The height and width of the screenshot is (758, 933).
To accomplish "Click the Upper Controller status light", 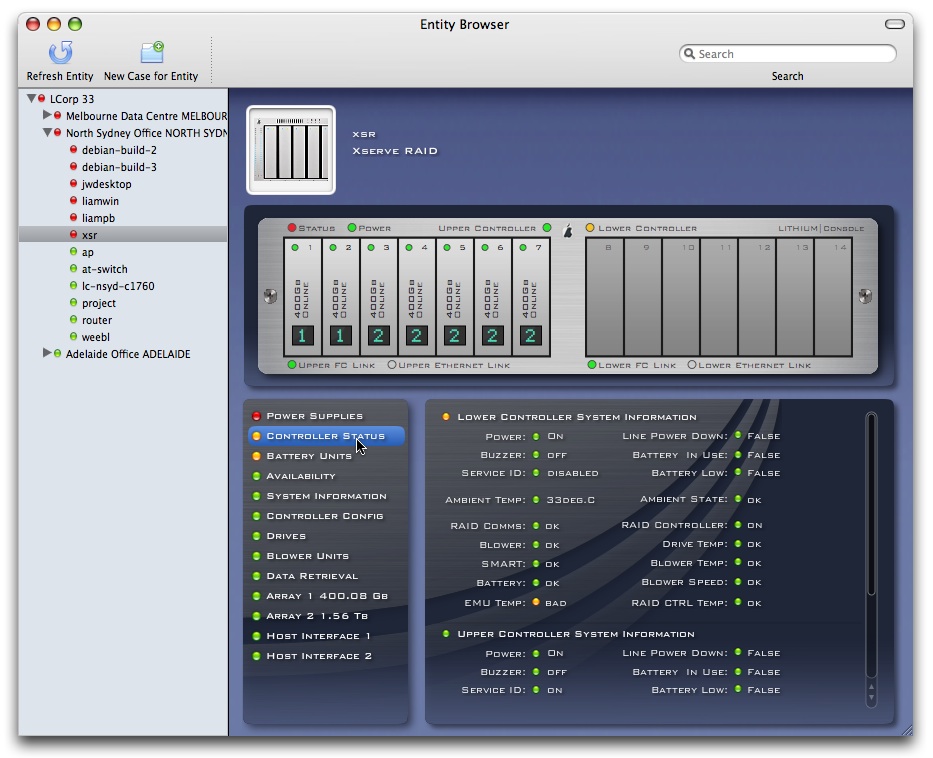I will tap(547, 227).
